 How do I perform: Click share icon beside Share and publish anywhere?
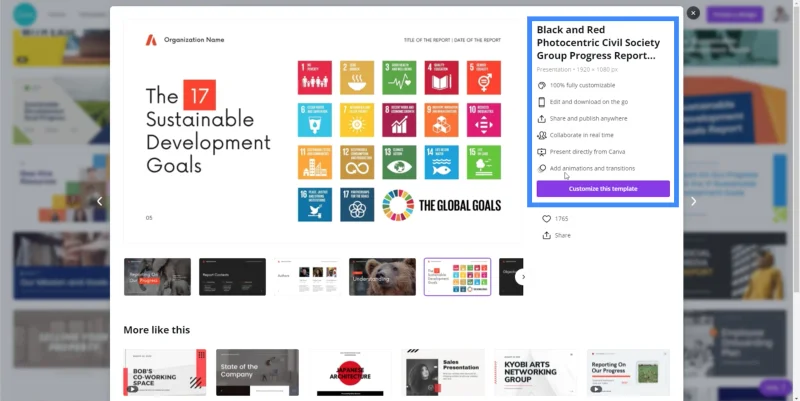(542, 118)
